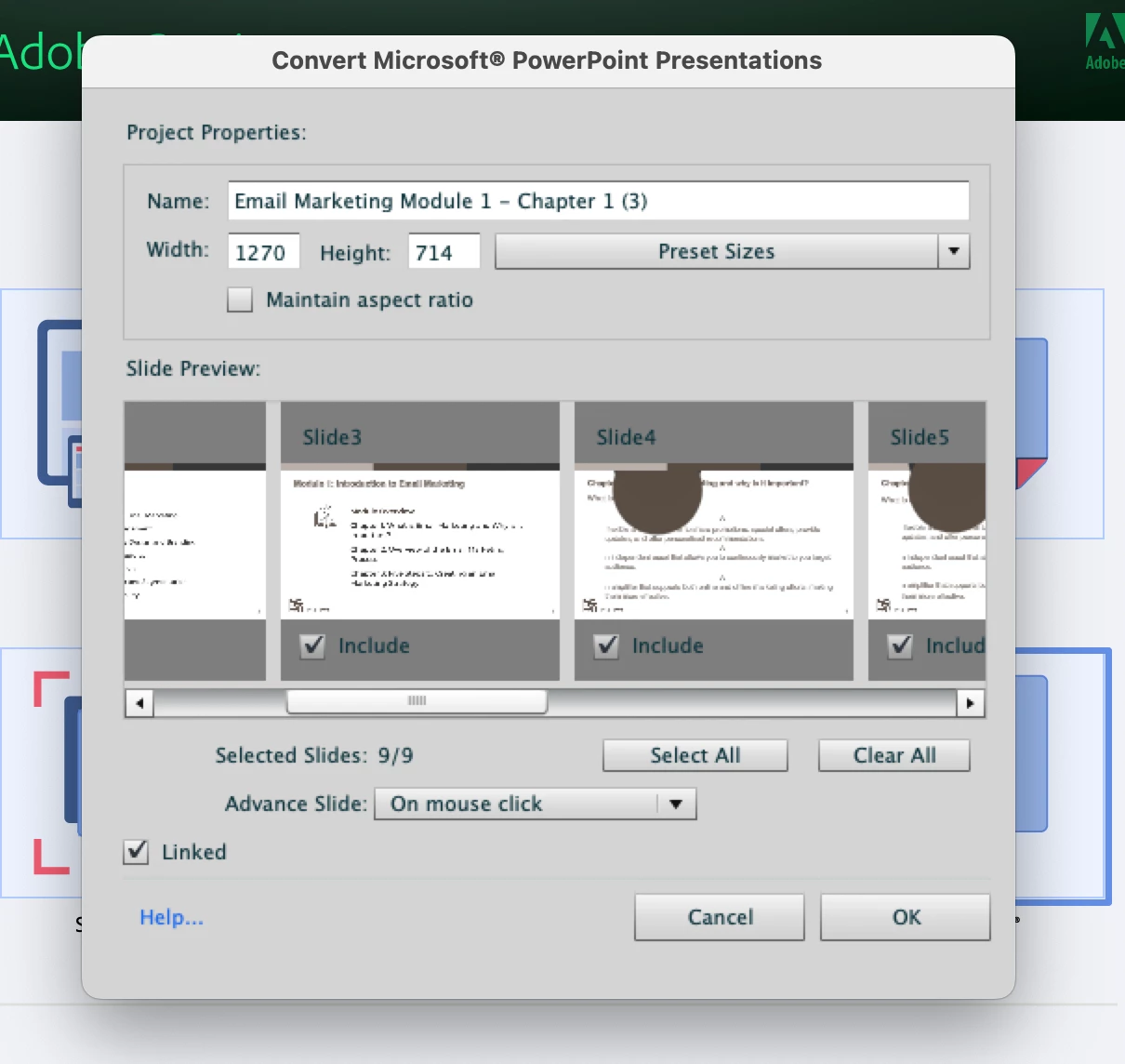Image resolution: width=1125 pixels, height=1064 pixels.
Task: Click OK to convert presentation
Action: point(906,917)
